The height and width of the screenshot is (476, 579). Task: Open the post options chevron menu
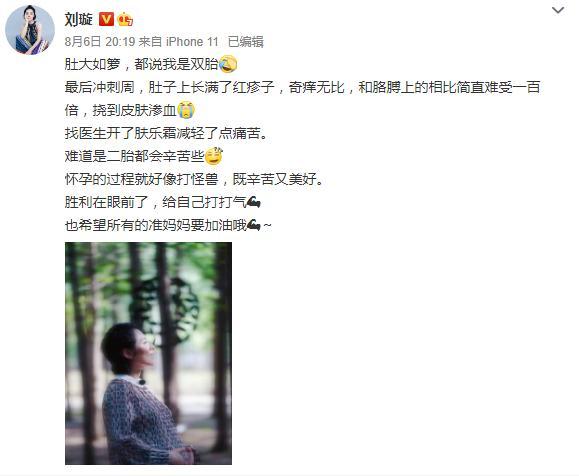click(558, 10)
